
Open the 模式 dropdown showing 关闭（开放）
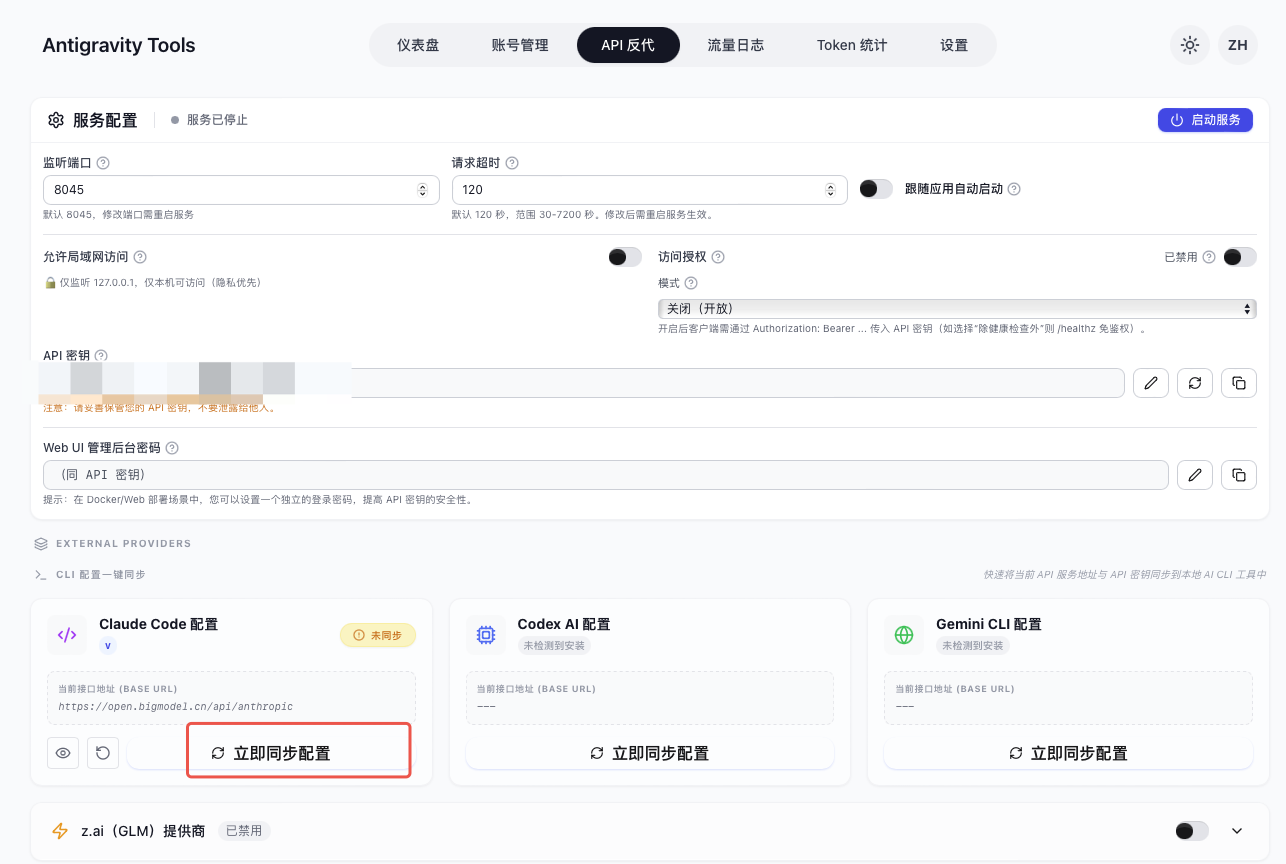point(956,309)
